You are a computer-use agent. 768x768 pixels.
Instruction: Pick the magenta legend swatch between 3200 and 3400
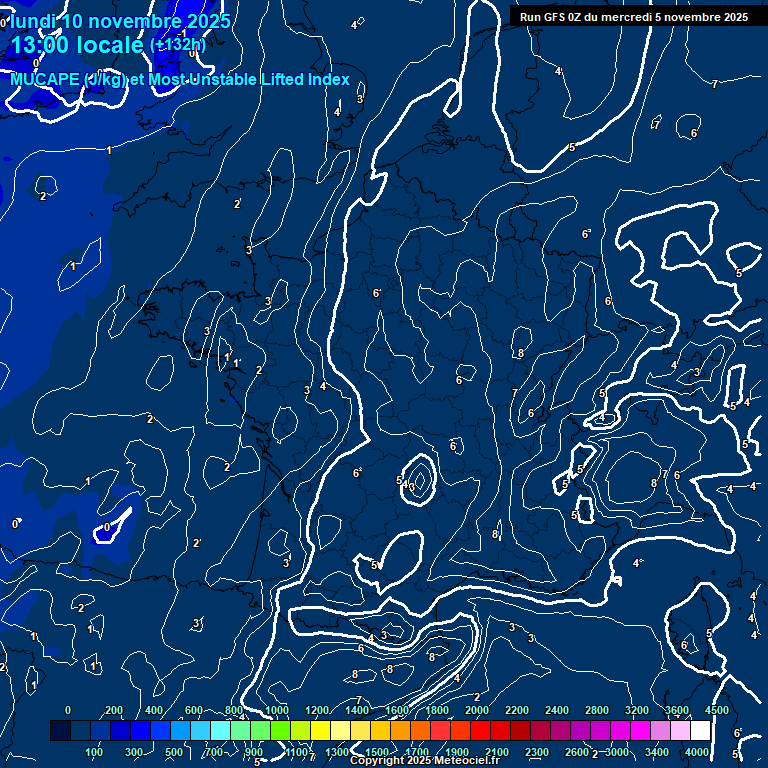point(641,730)
